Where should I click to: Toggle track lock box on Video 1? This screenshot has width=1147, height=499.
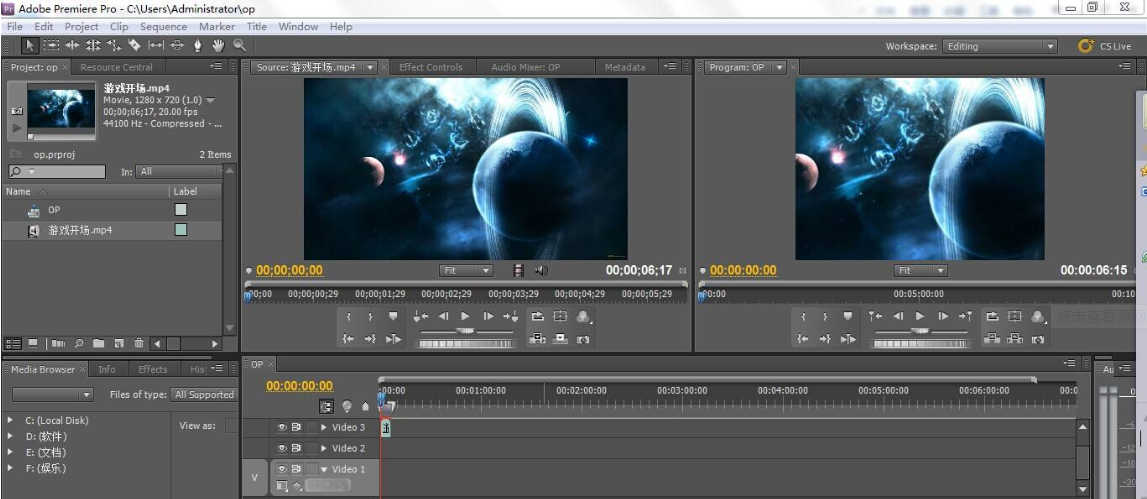pos(312,469)
